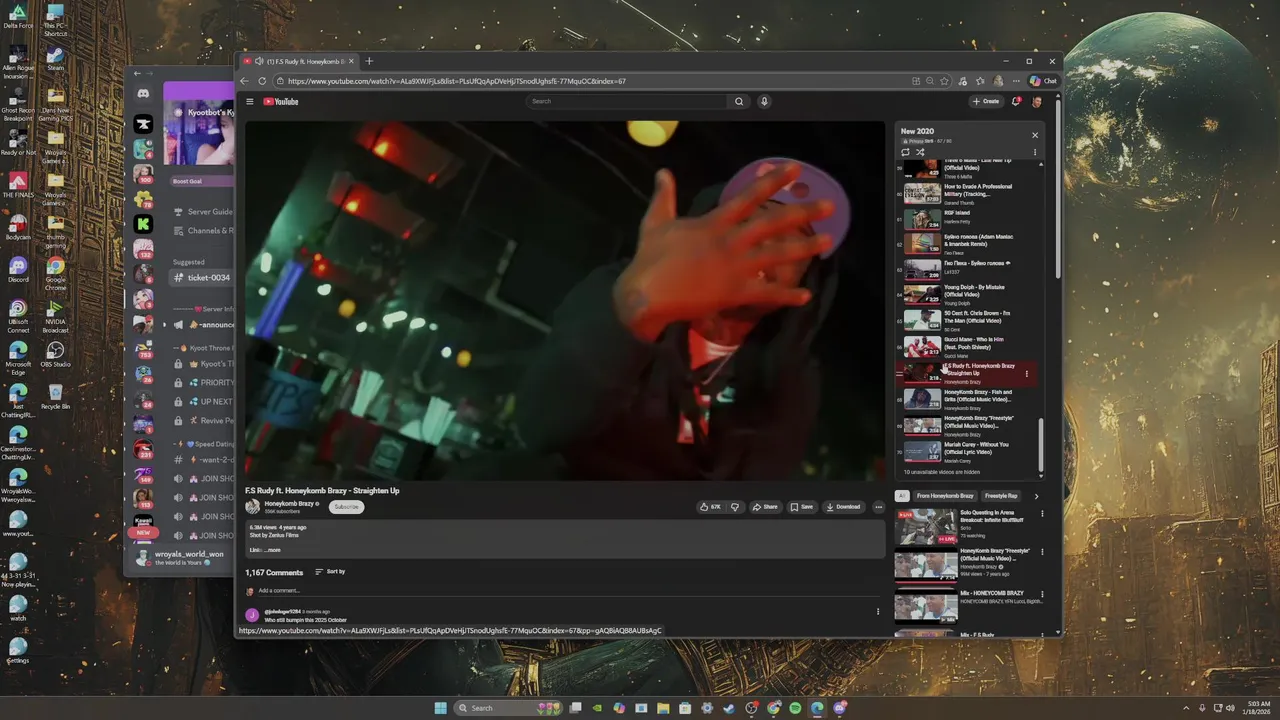Show hidden system tray icons chevron
The width and height of the screenshot is (1280, 720).
pos(1187,707)
